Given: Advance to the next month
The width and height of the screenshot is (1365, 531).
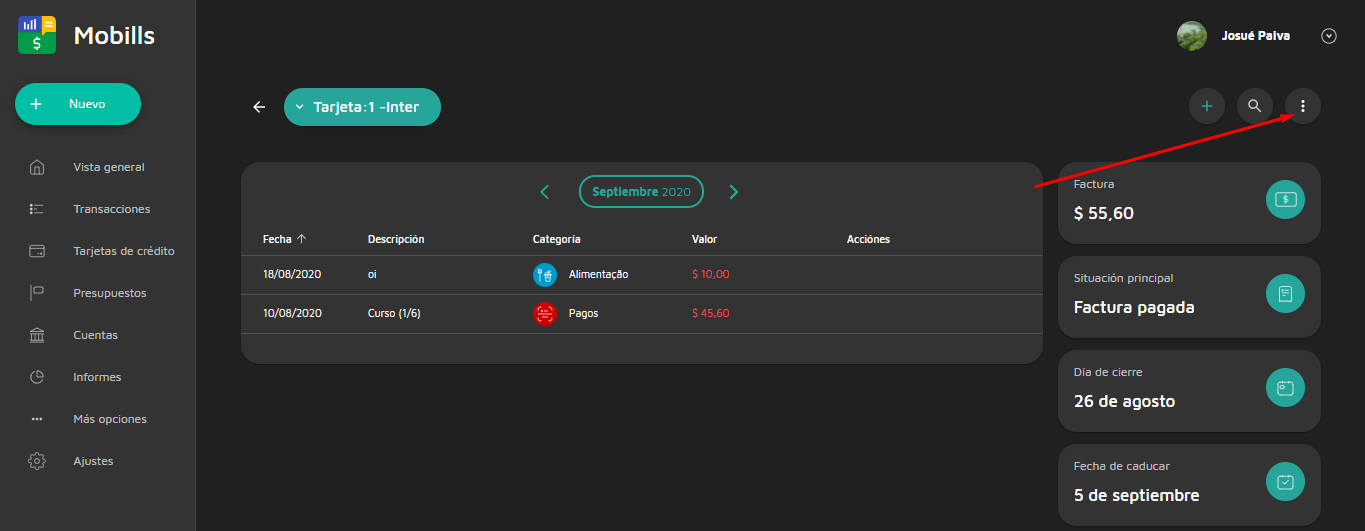Looking at the screenshot, I should point(733,192).
